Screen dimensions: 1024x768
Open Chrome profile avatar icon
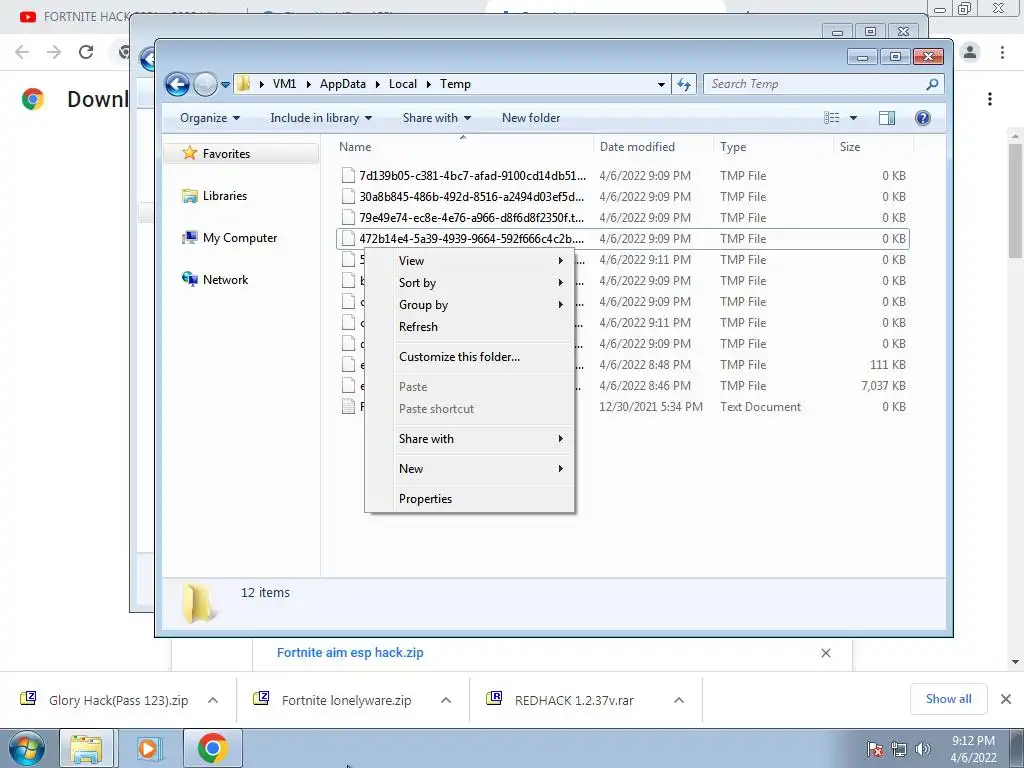coord(970,52)
